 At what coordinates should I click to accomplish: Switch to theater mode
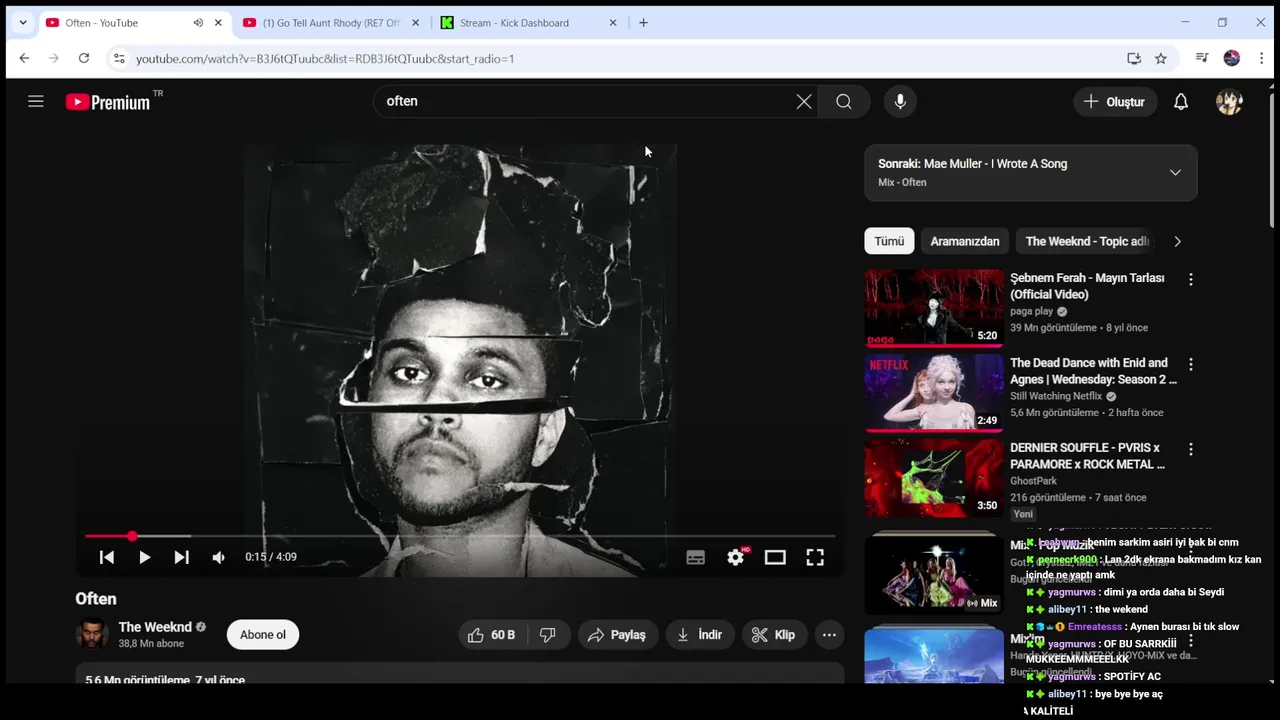(775, 557)
